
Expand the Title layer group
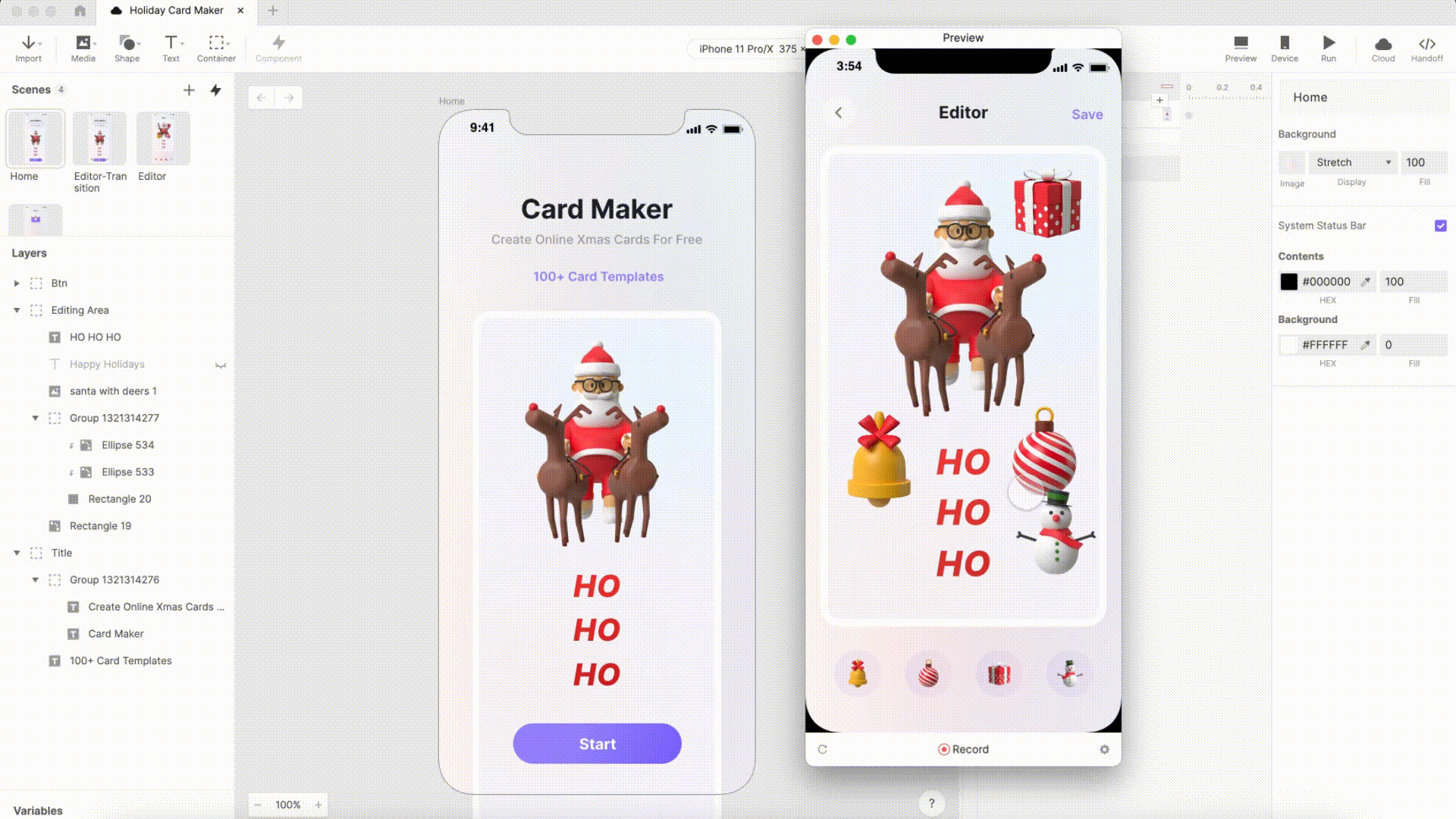[x=17, y=553]
